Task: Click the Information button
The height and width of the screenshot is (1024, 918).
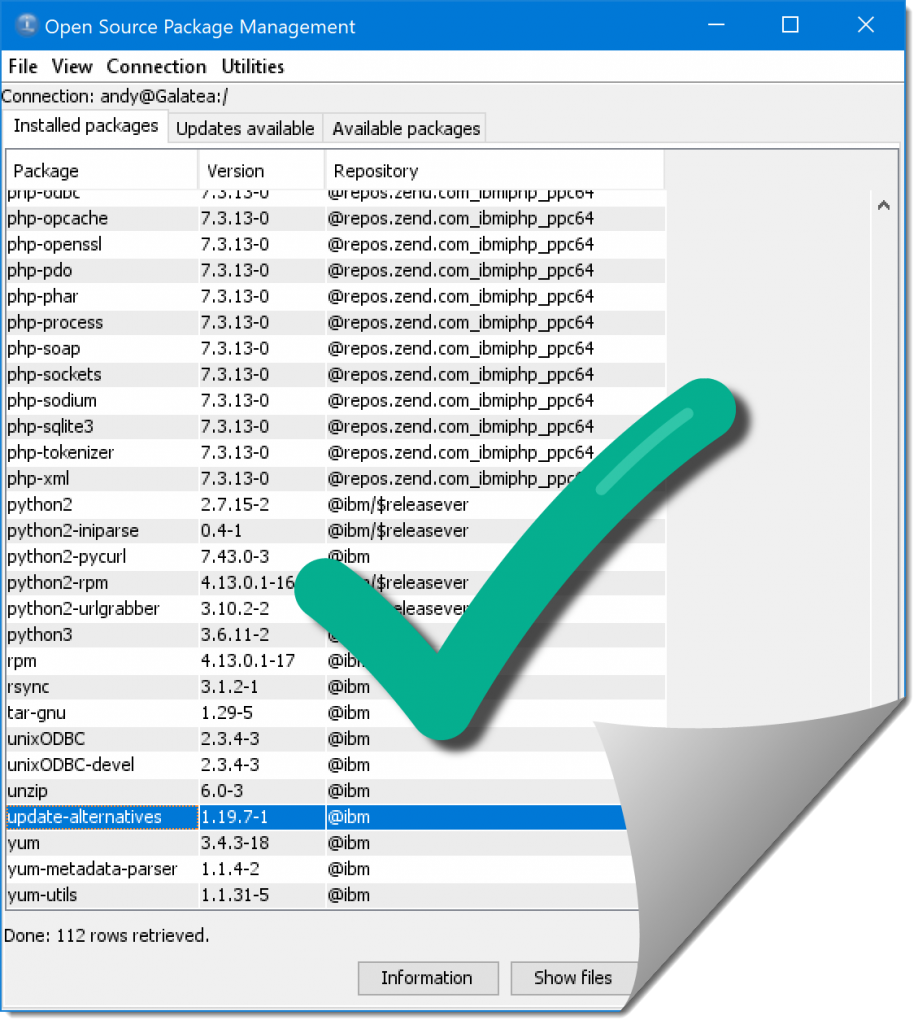Action: click(427, 978)
